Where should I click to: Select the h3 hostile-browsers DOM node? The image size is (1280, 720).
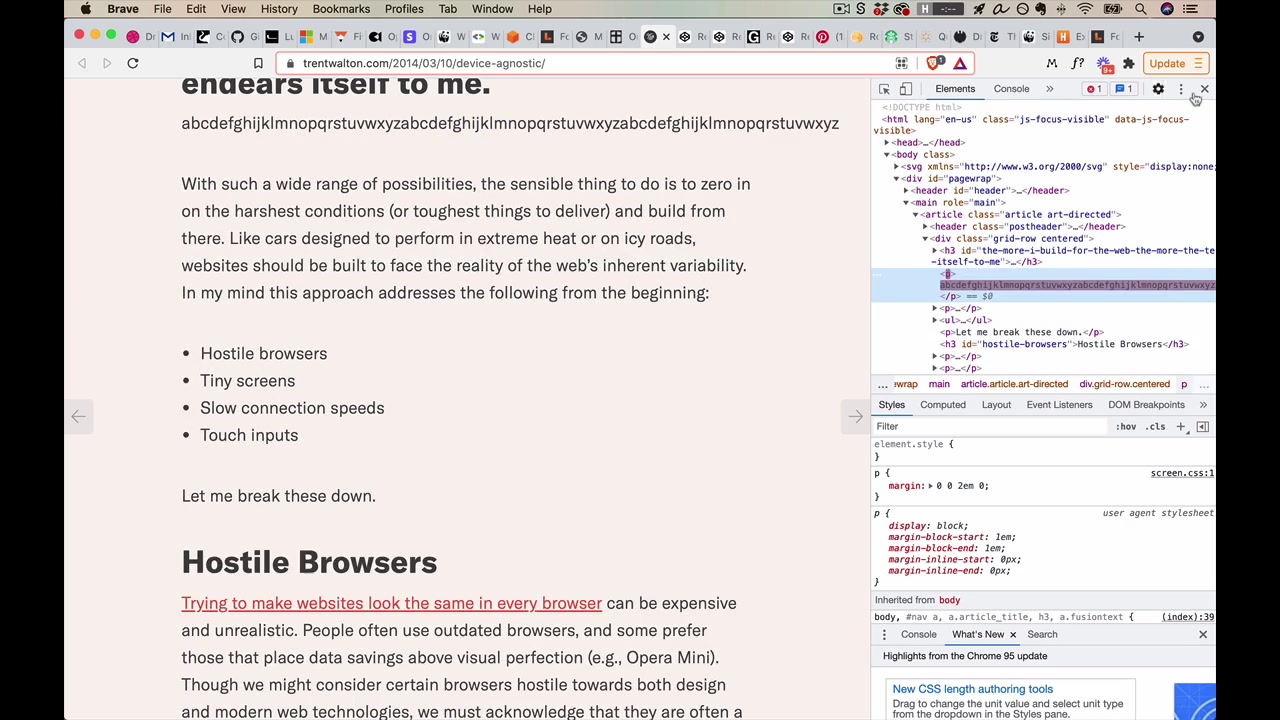tap(1064, 344)
